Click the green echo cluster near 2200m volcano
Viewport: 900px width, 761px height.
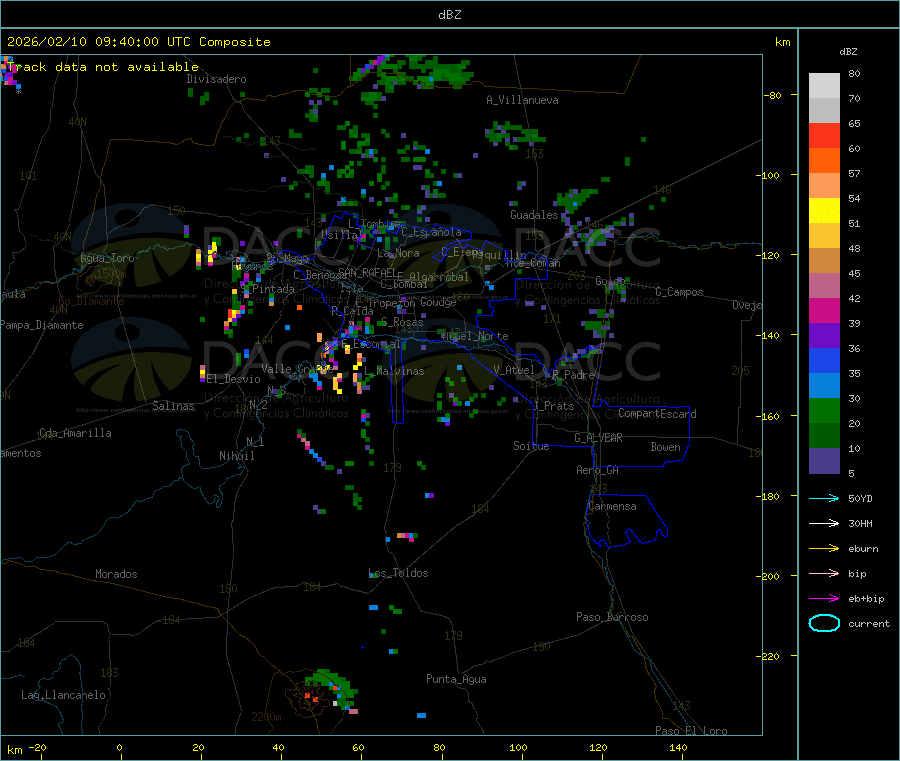(332, 686)
